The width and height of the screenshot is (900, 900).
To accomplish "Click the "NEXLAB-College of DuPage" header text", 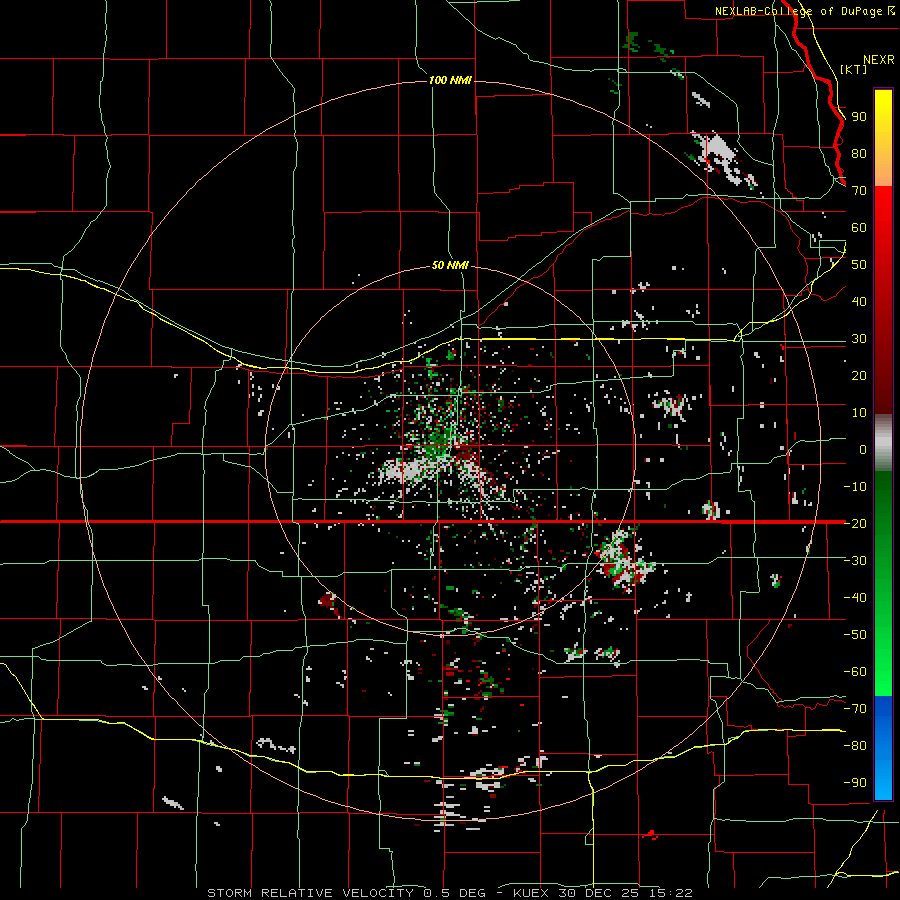I will click(x=799, y=11).
